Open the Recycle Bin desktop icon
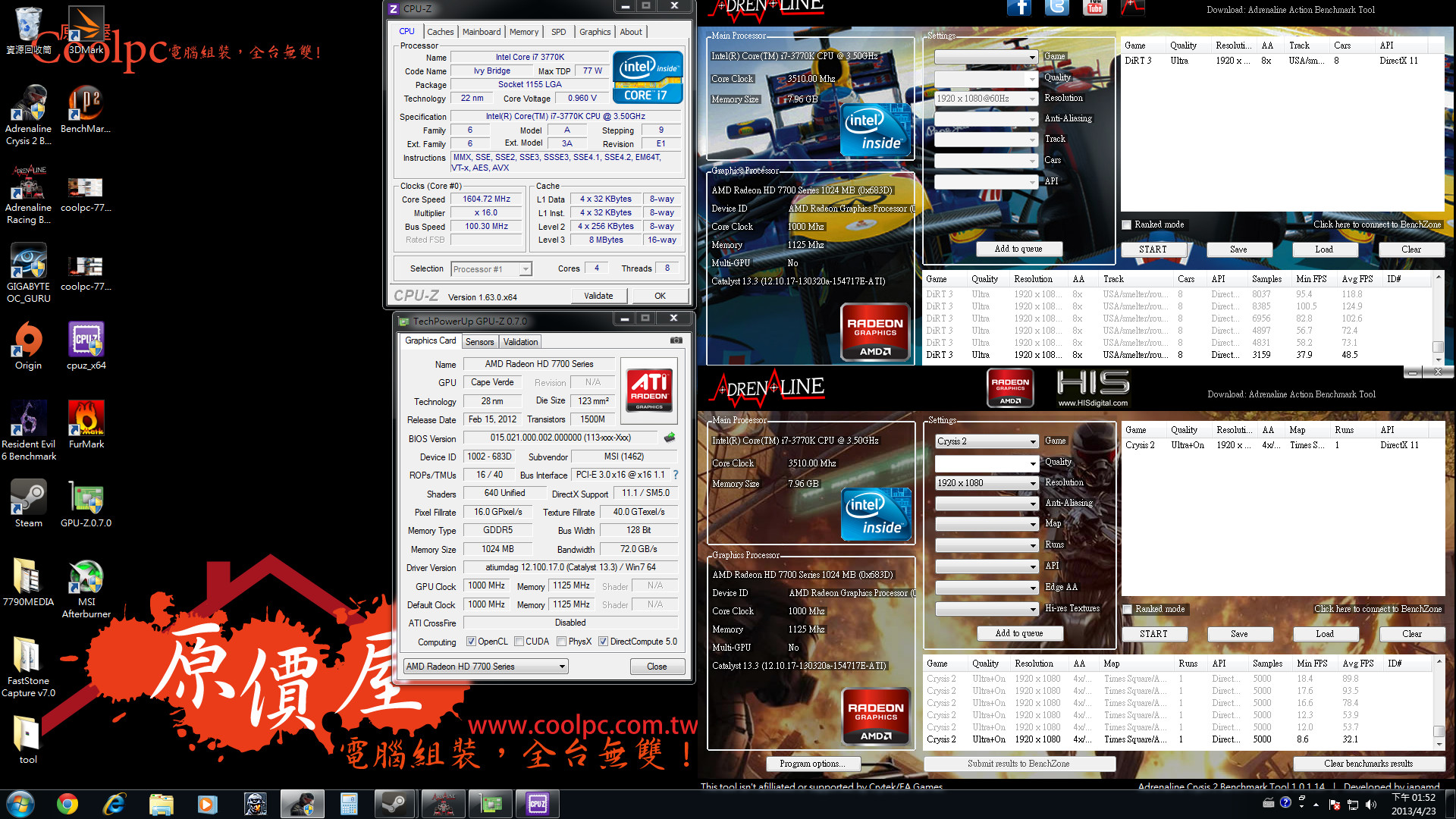Image resolution: width=1456 pixels, height=819 pixels. click(x=28, y=30)
